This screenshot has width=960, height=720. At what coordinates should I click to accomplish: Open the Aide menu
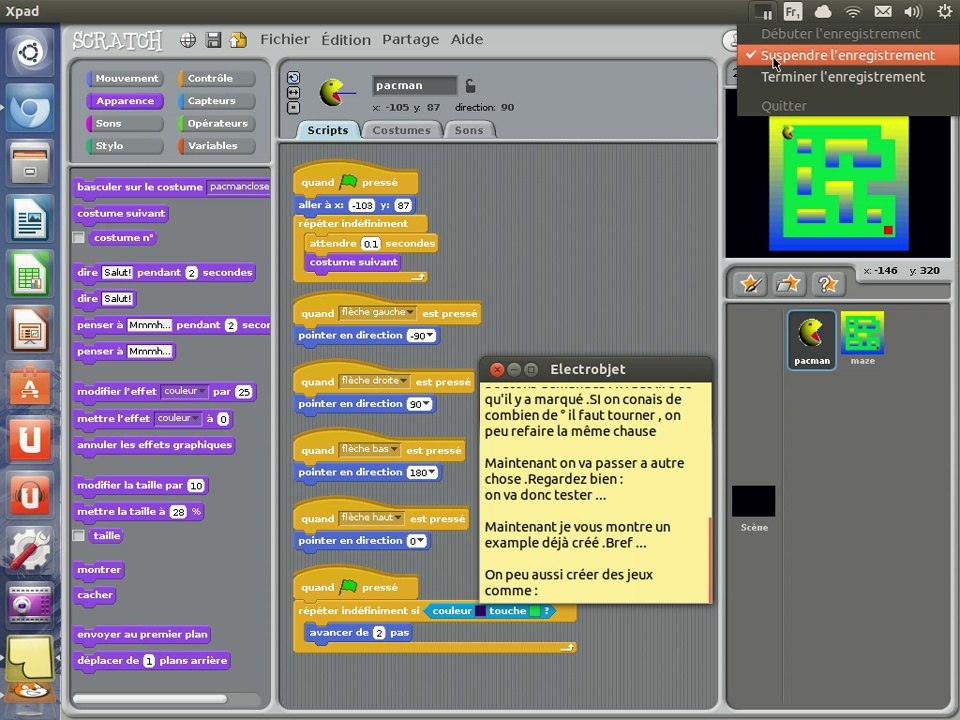coord(467,39)
